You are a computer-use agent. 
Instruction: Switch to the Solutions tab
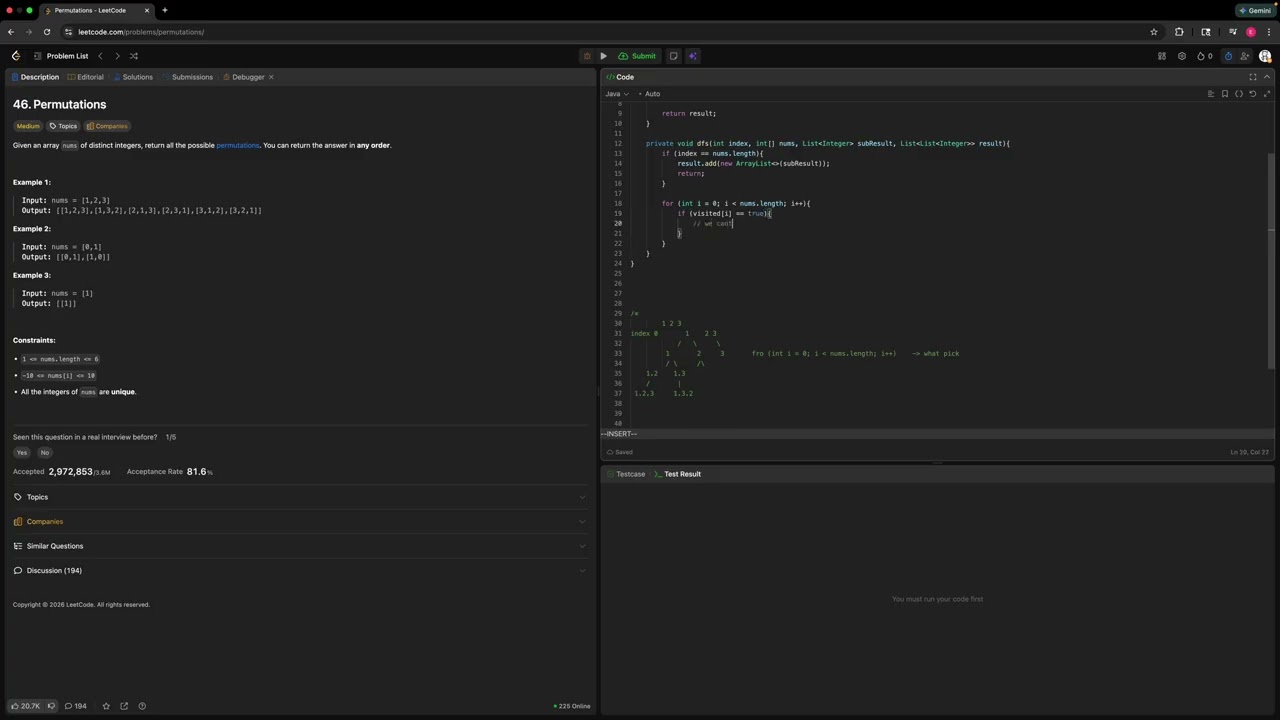point(133,77)
